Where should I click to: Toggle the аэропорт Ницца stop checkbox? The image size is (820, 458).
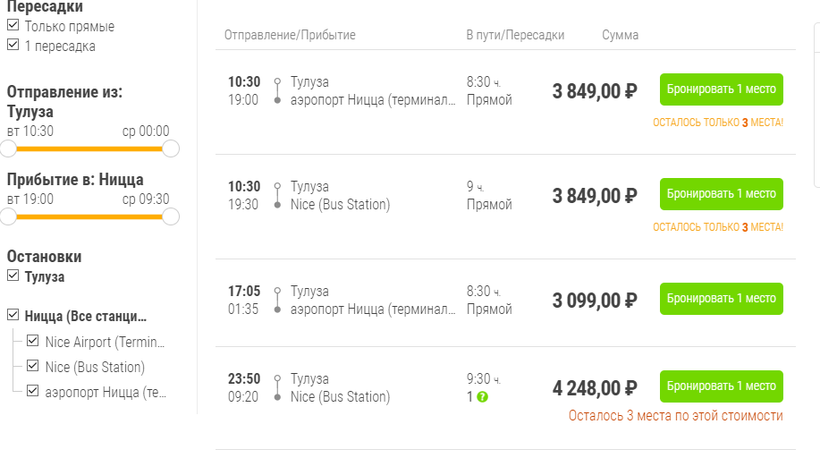(34, 391)
